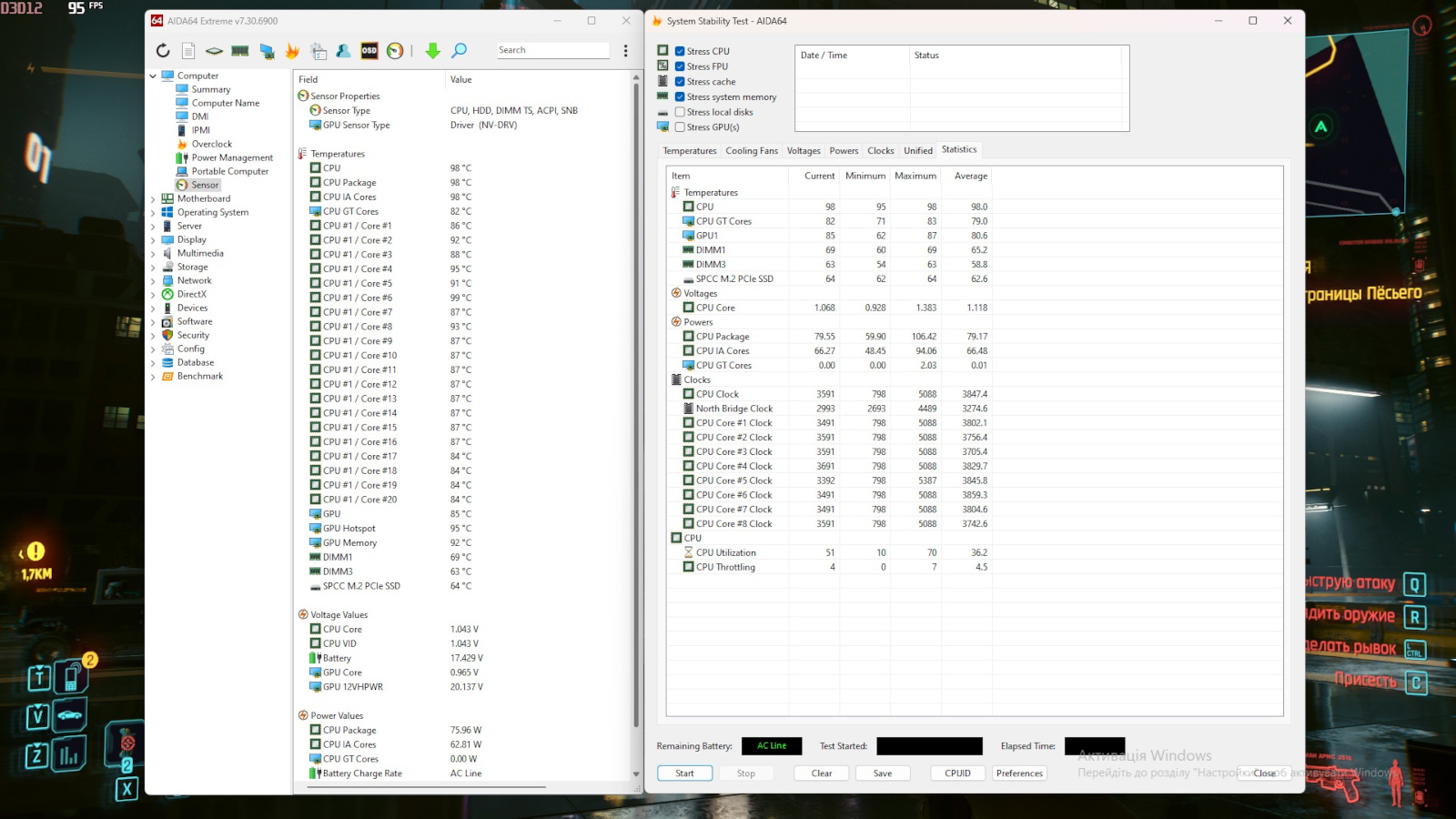This screenshot has width=1456, height=819.
Task: Select the CPU Package row under Temperatures
Action: tap(464, 183)
